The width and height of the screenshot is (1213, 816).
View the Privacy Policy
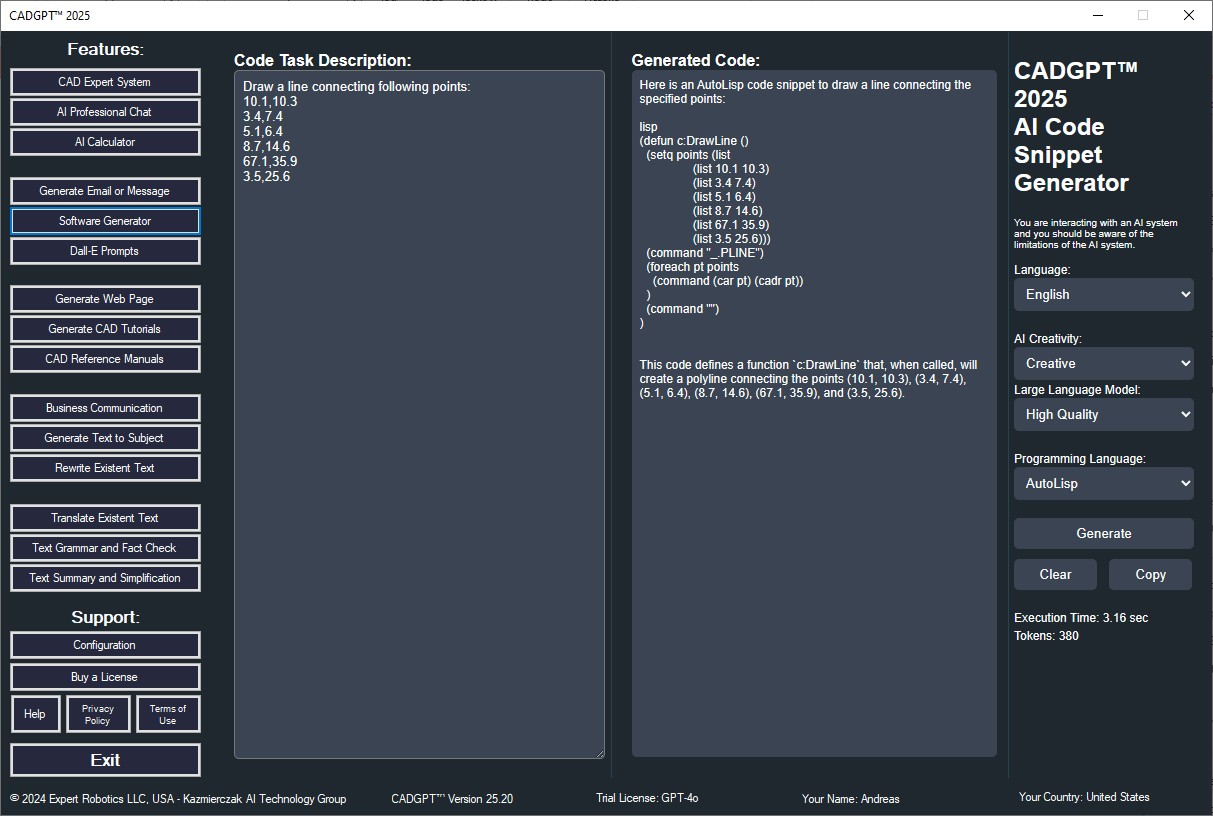click(98, 714)
